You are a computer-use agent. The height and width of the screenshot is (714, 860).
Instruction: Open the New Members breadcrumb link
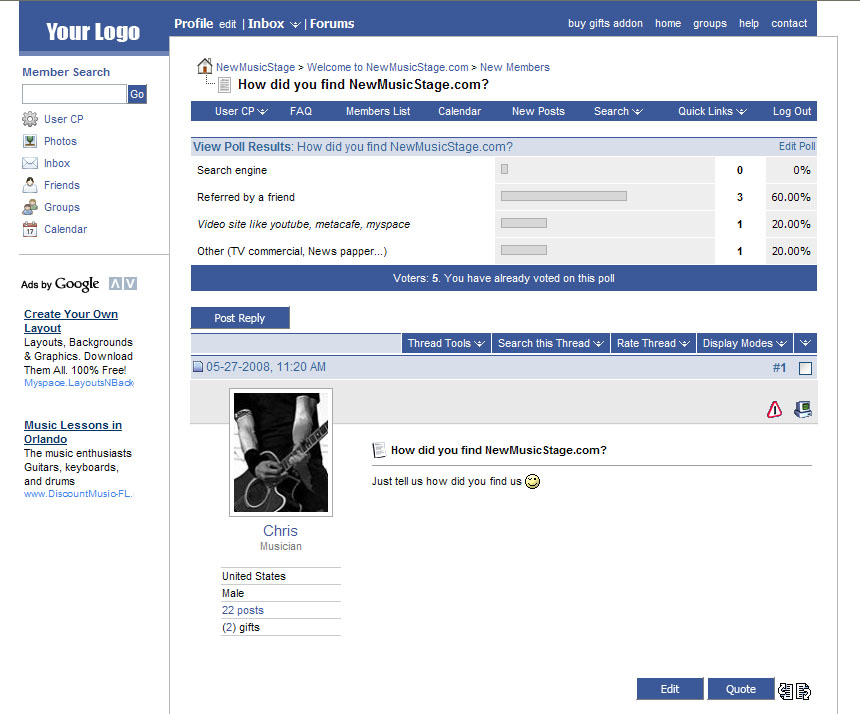(x=514, y=67)
